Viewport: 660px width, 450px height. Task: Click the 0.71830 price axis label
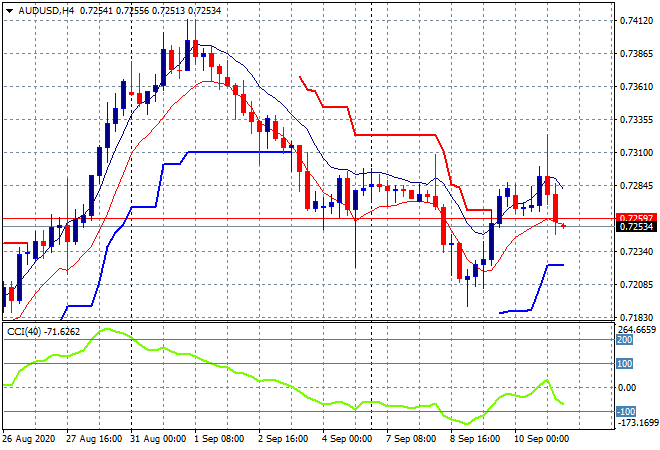click(x=634, y=317)
